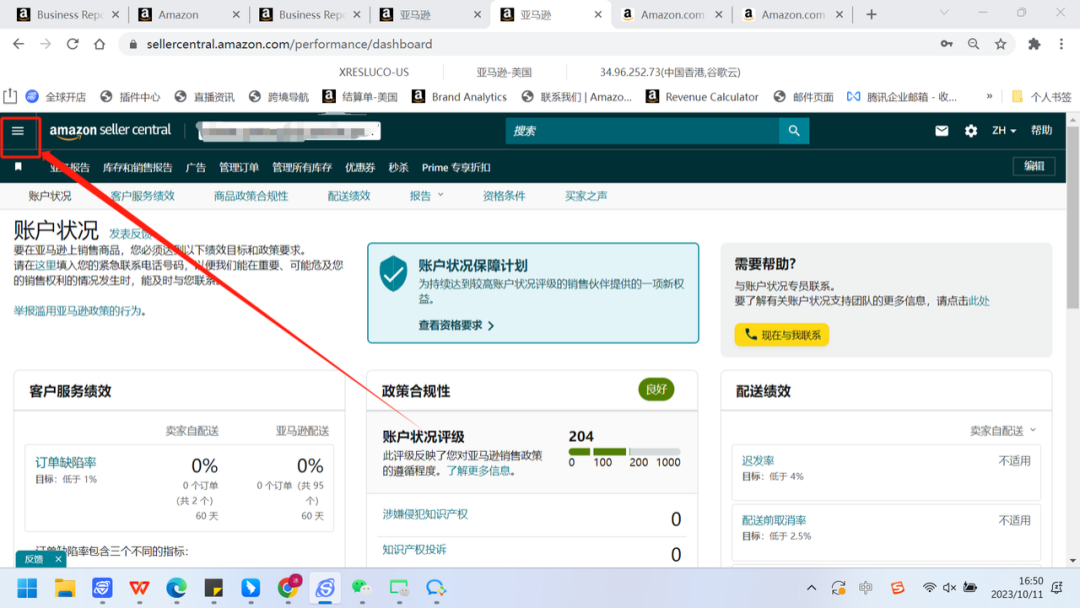Click the 举报滥用亚马逊政策的行为 link
This screenshot has height=608, width=1080.
[x=78, y=311]
